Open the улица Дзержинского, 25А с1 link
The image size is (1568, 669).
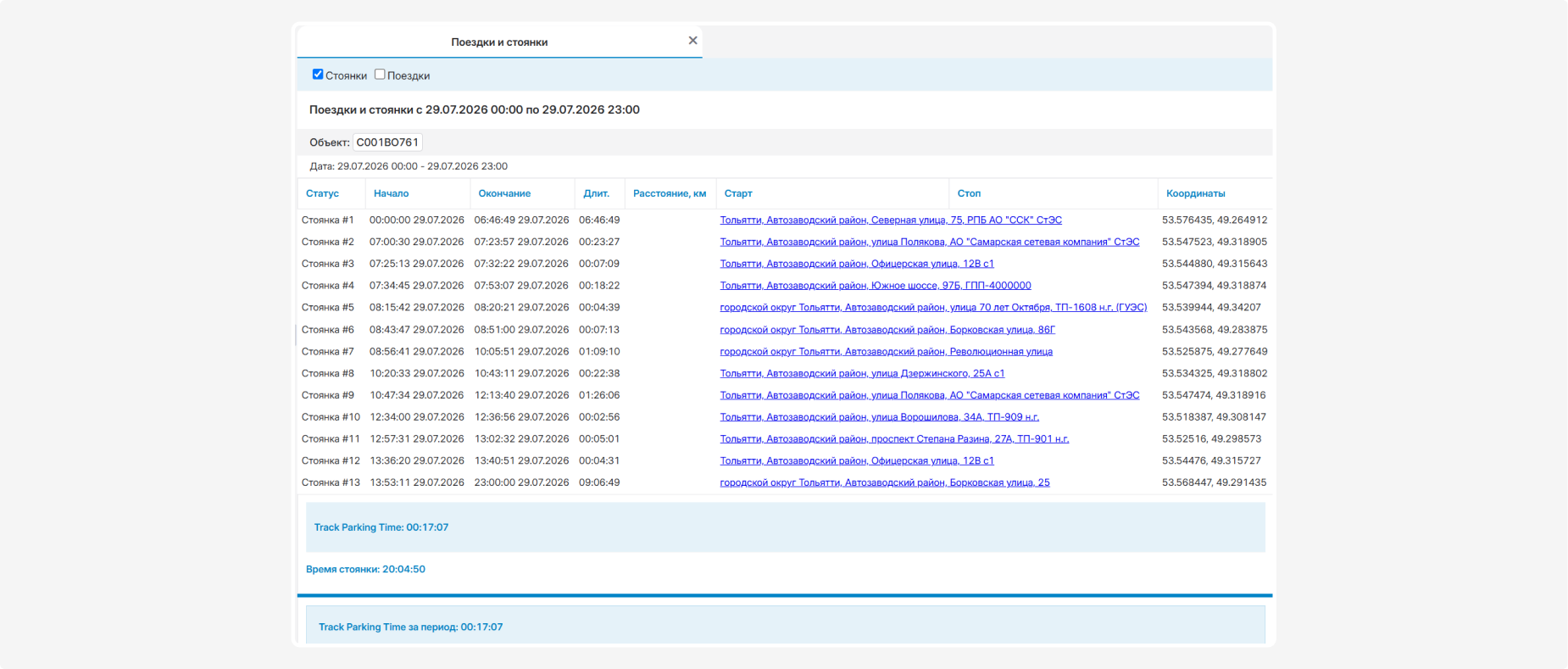click(862, 374)
